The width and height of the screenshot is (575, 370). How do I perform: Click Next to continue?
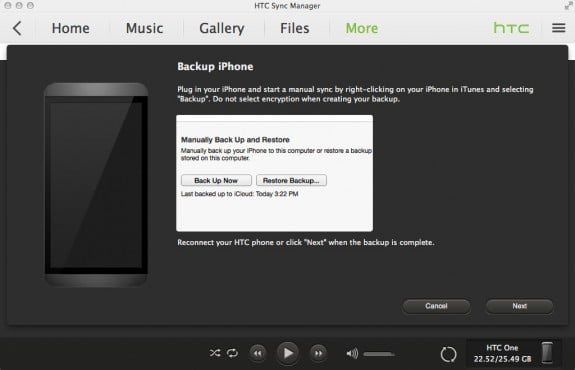520,306
